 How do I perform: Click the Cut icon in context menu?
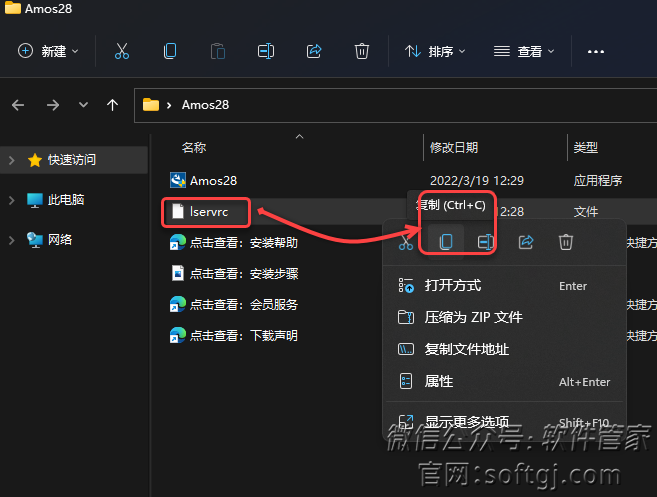(406, 242)
